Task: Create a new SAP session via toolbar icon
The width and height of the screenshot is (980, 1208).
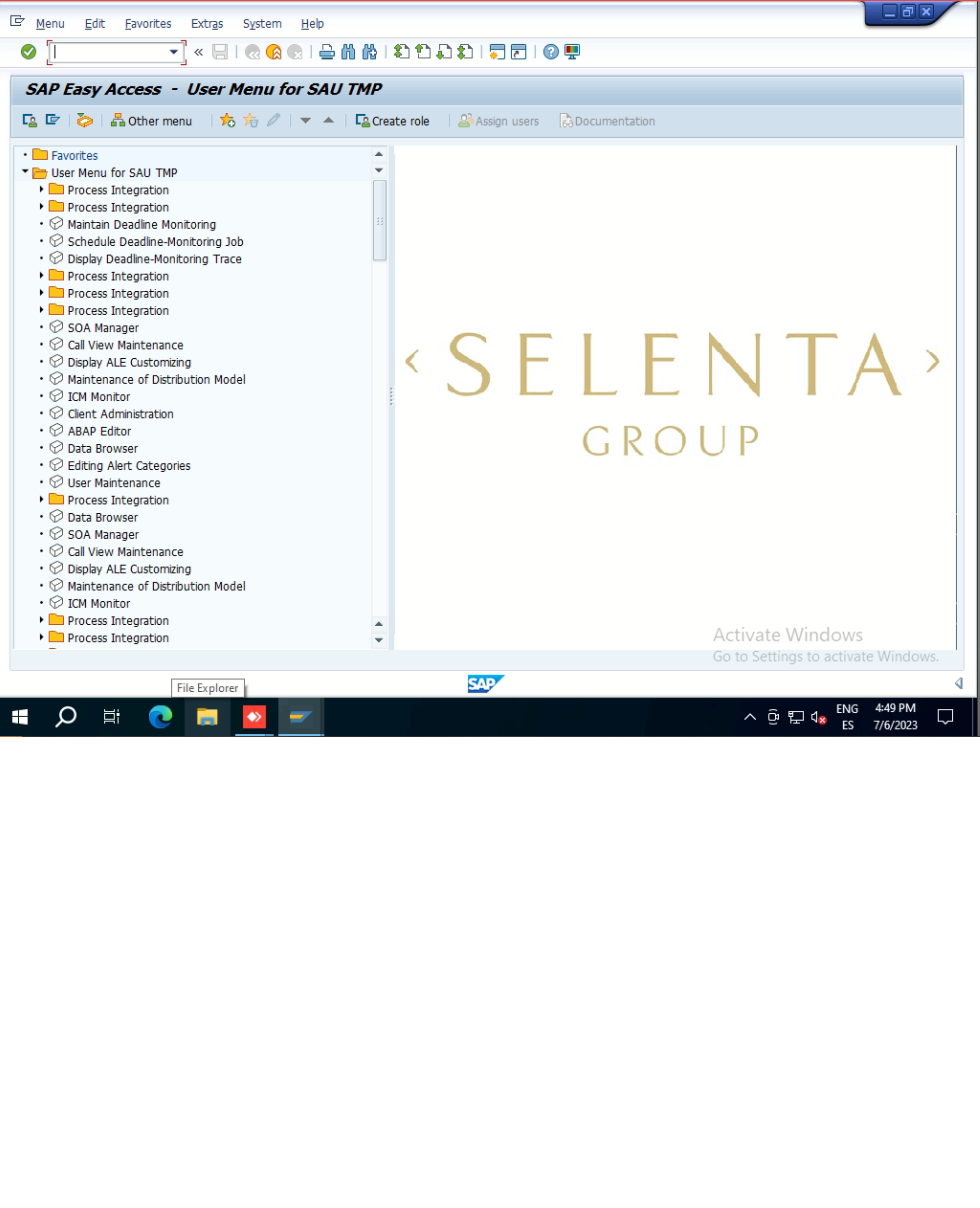Action: (497, 52)
